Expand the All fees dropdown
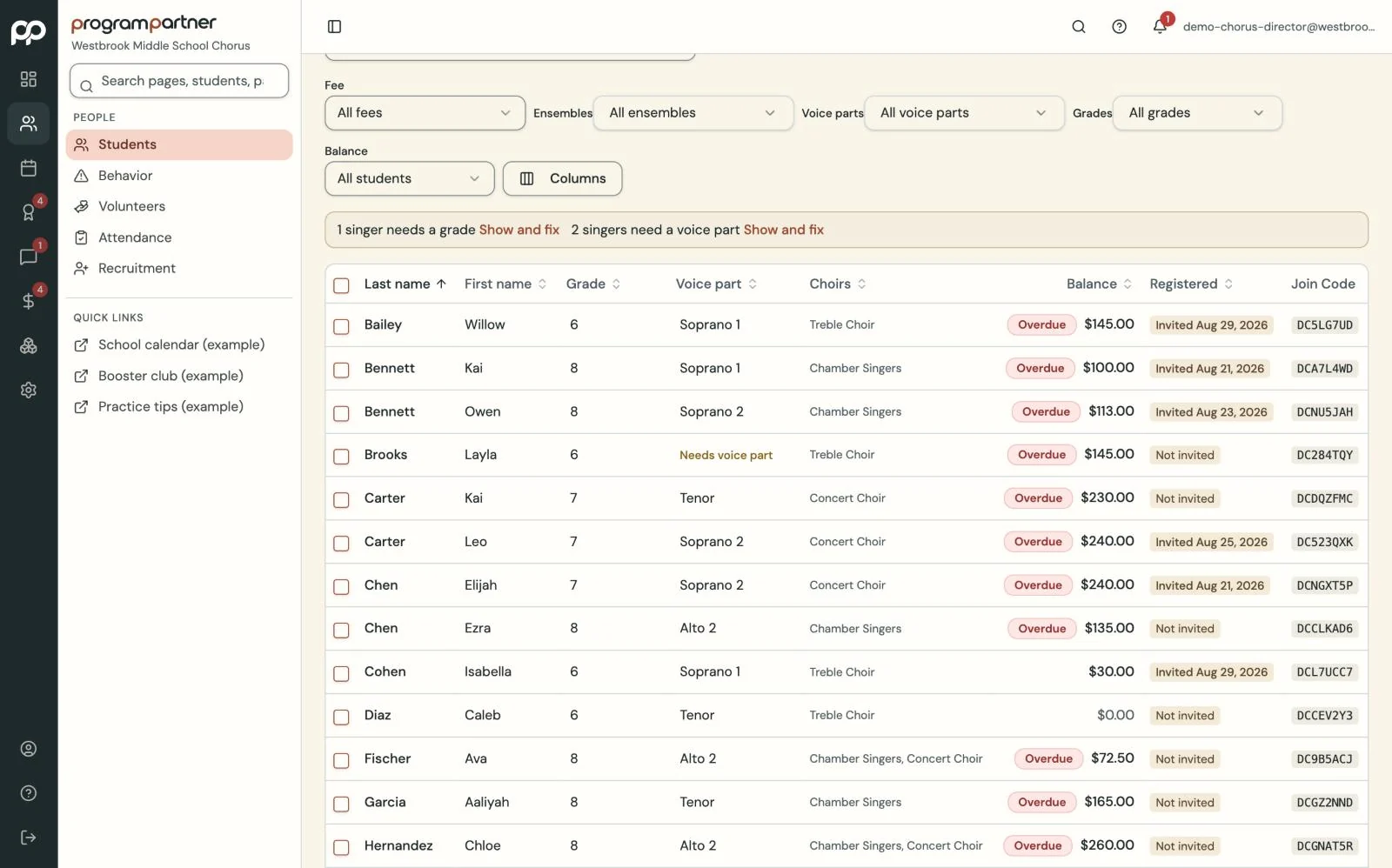The image size is (1392, 868). (425, 113)
